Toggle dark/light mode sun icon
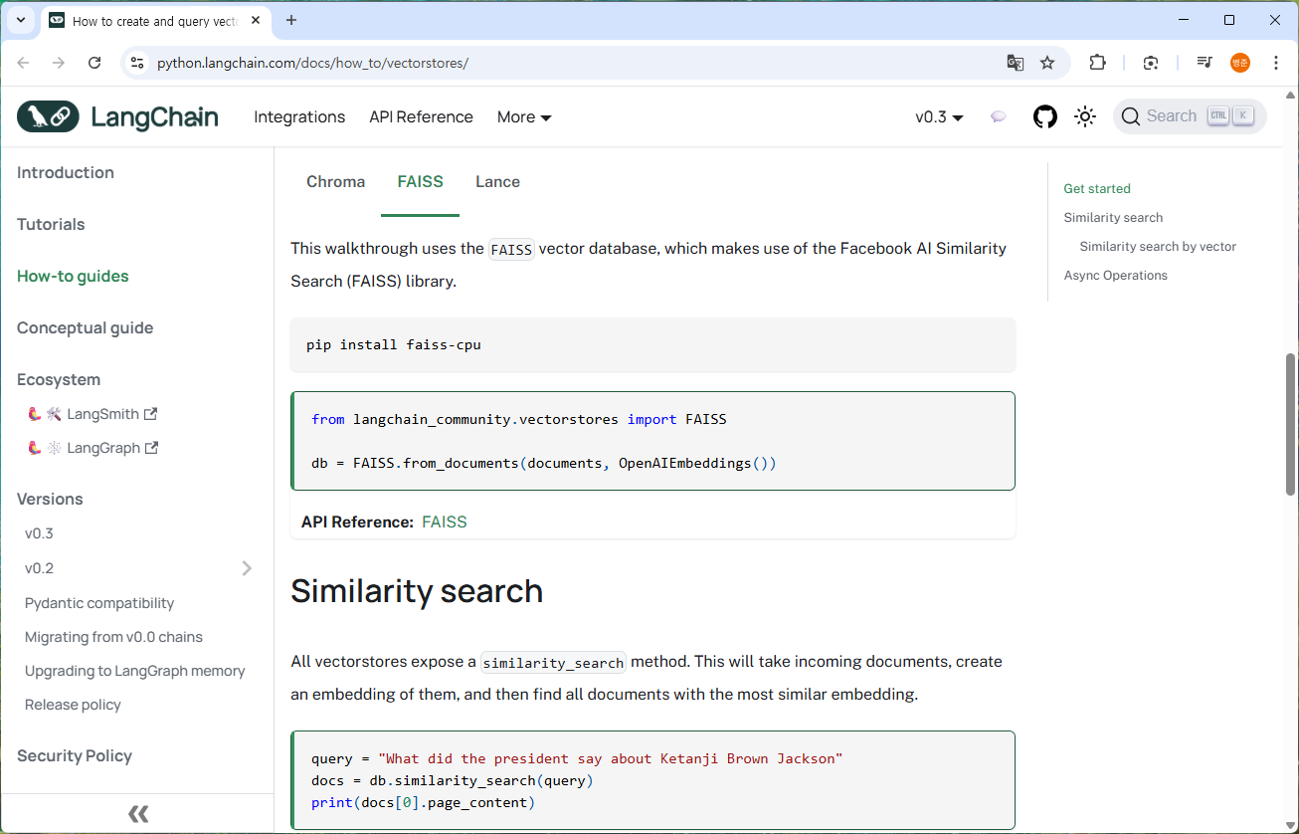 click(1085, 117)
